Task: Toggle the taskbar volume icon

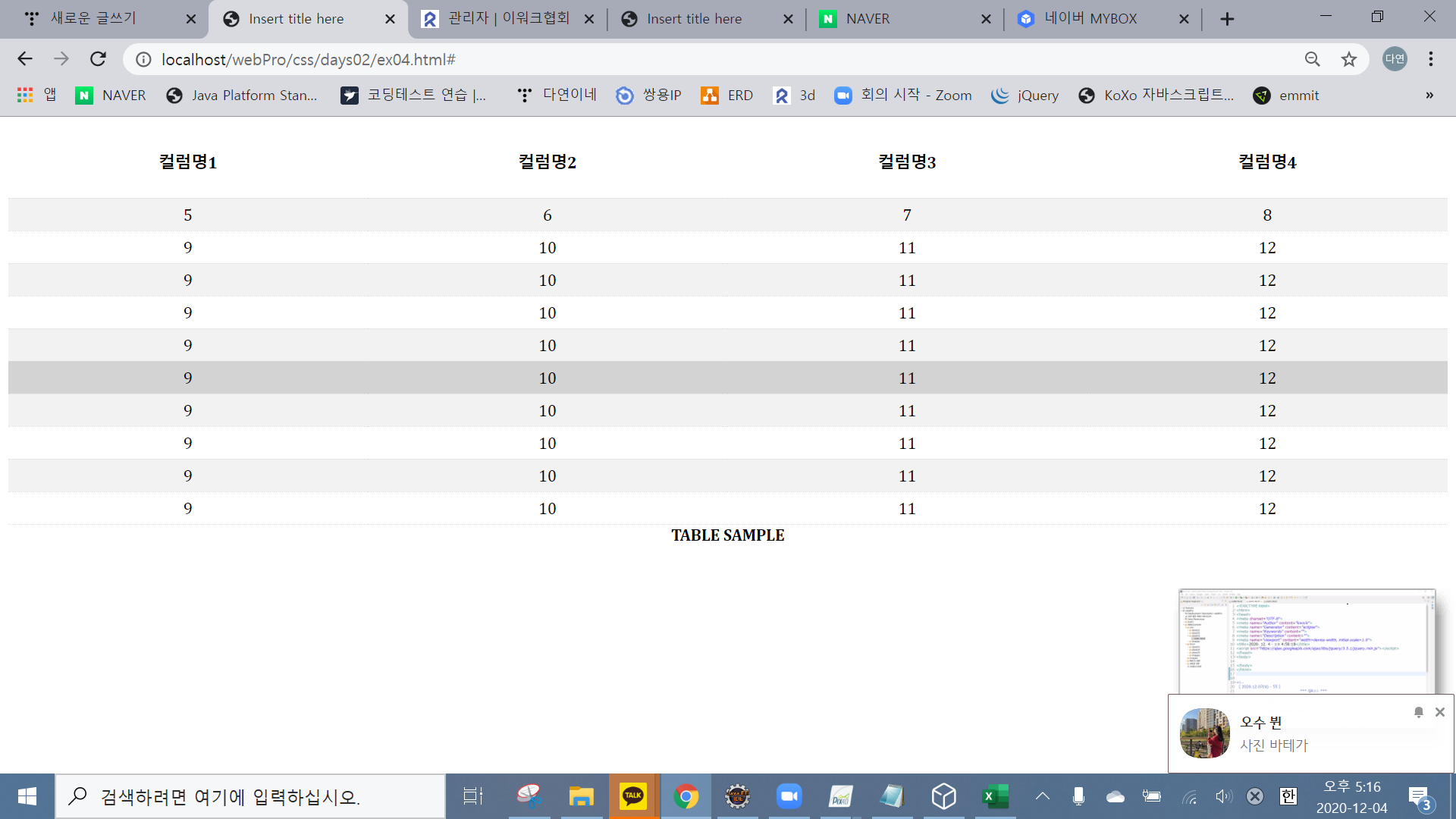Action: (1222, 796)
